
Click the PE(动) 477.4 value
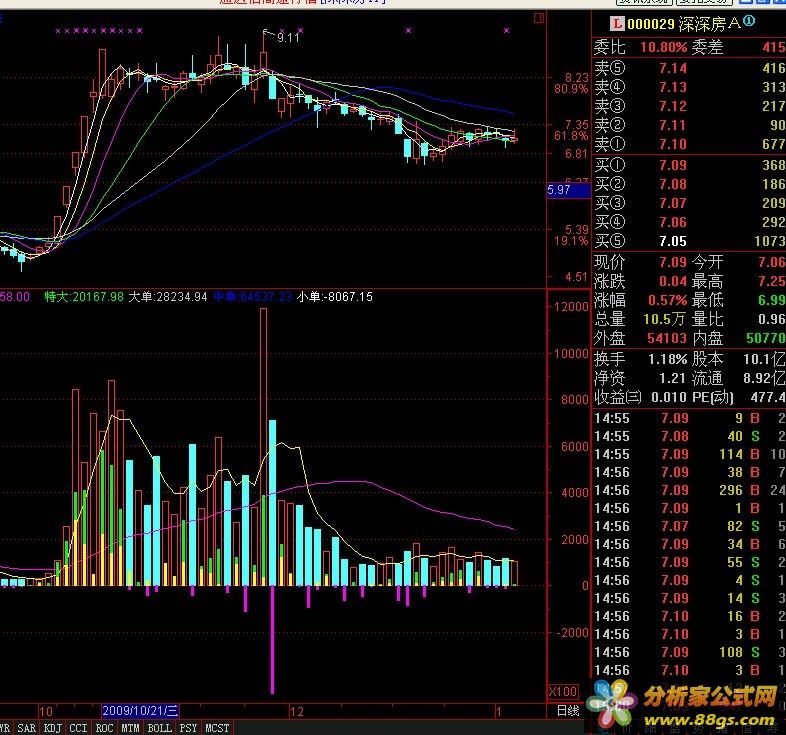768,398
